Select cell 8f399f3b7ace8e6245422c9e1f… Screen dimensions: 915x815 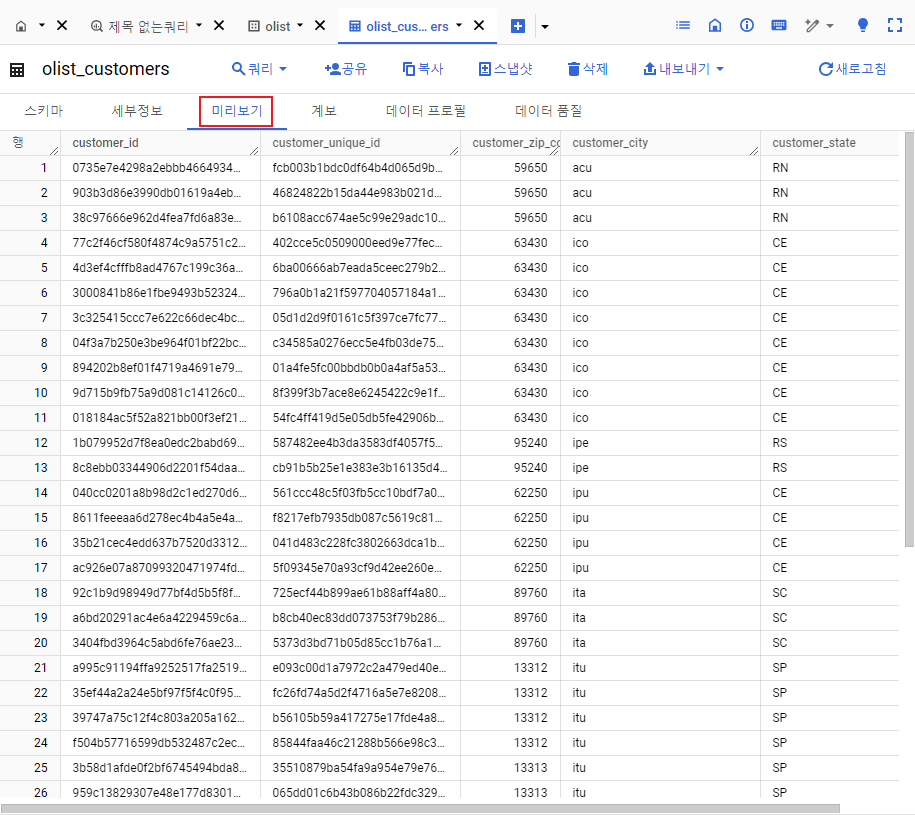[361, 393]
